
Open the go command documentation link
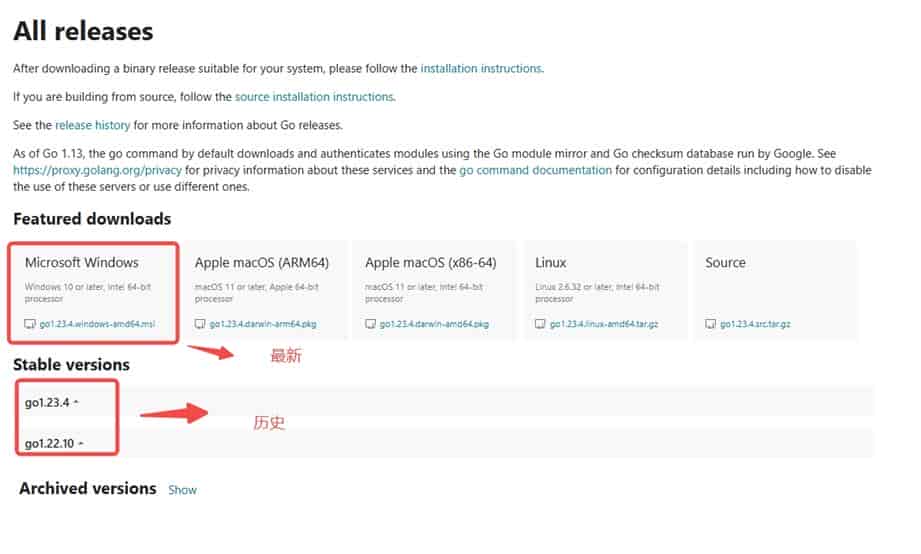coord(535,170)
